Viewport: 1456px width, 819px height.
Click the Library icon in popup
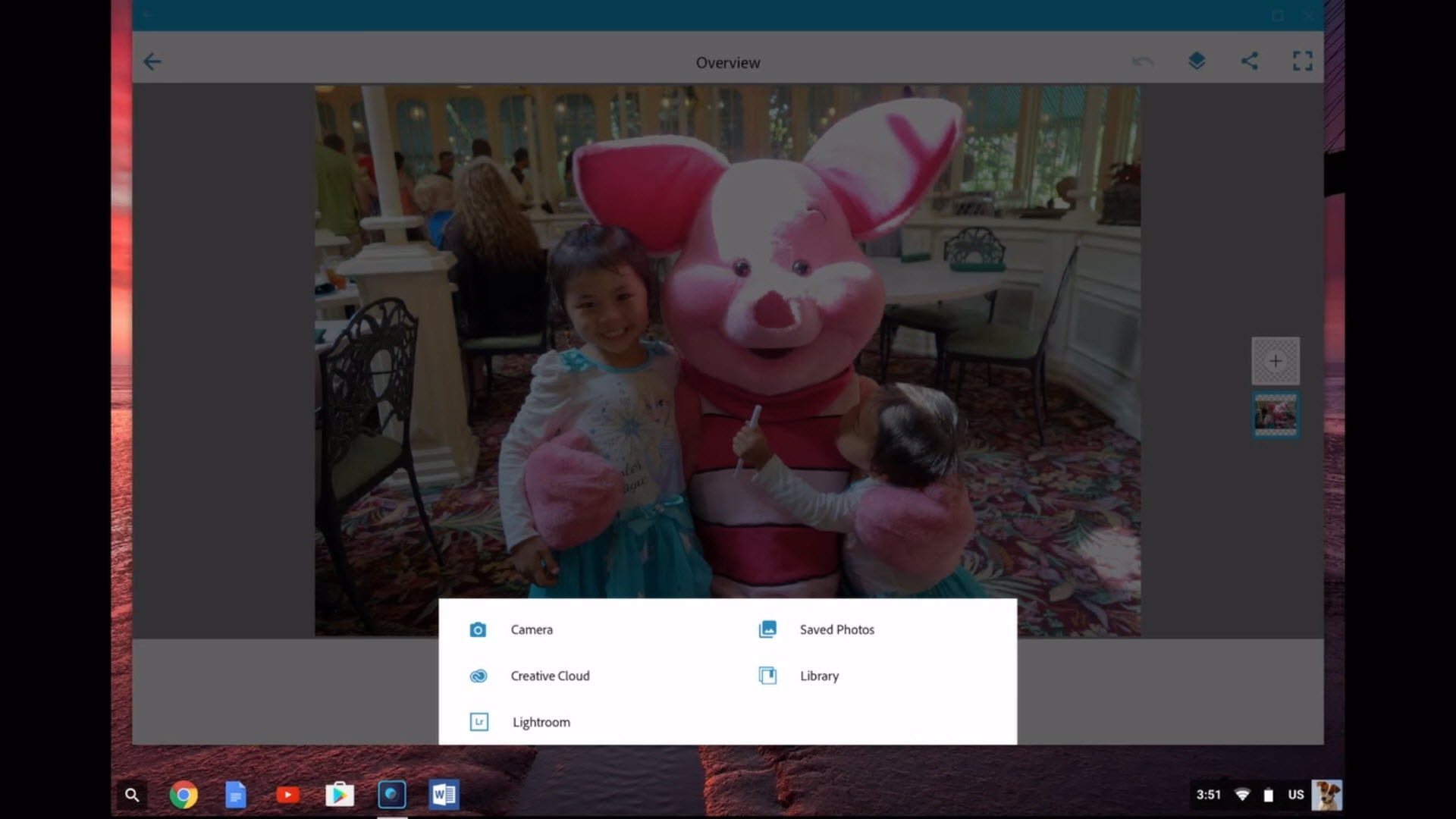click(x=767, y=676)
